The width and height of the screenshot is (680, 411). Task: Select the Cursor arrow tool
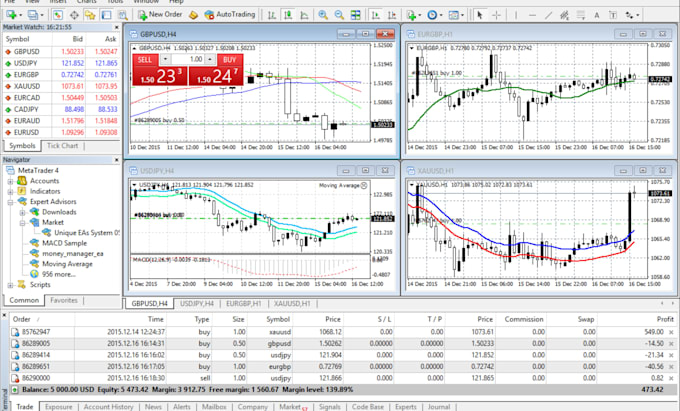click(480, 15)
